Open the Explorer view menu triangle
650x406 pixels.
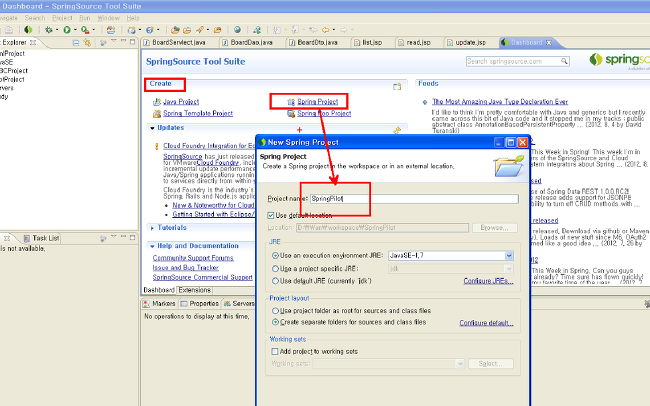coord(114,41)
